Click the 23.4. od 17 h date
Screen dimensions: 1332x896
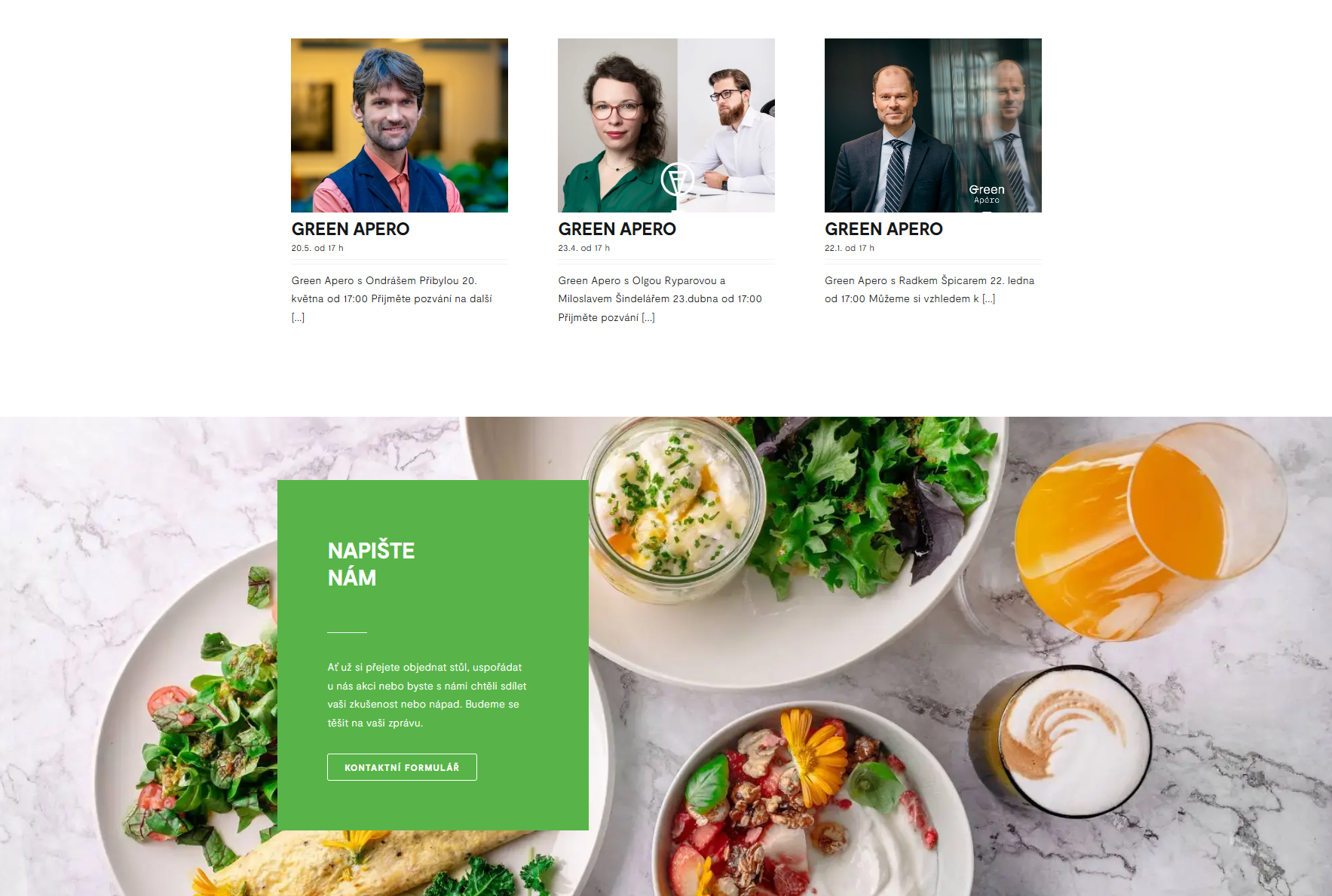click(x=584, y=248)
